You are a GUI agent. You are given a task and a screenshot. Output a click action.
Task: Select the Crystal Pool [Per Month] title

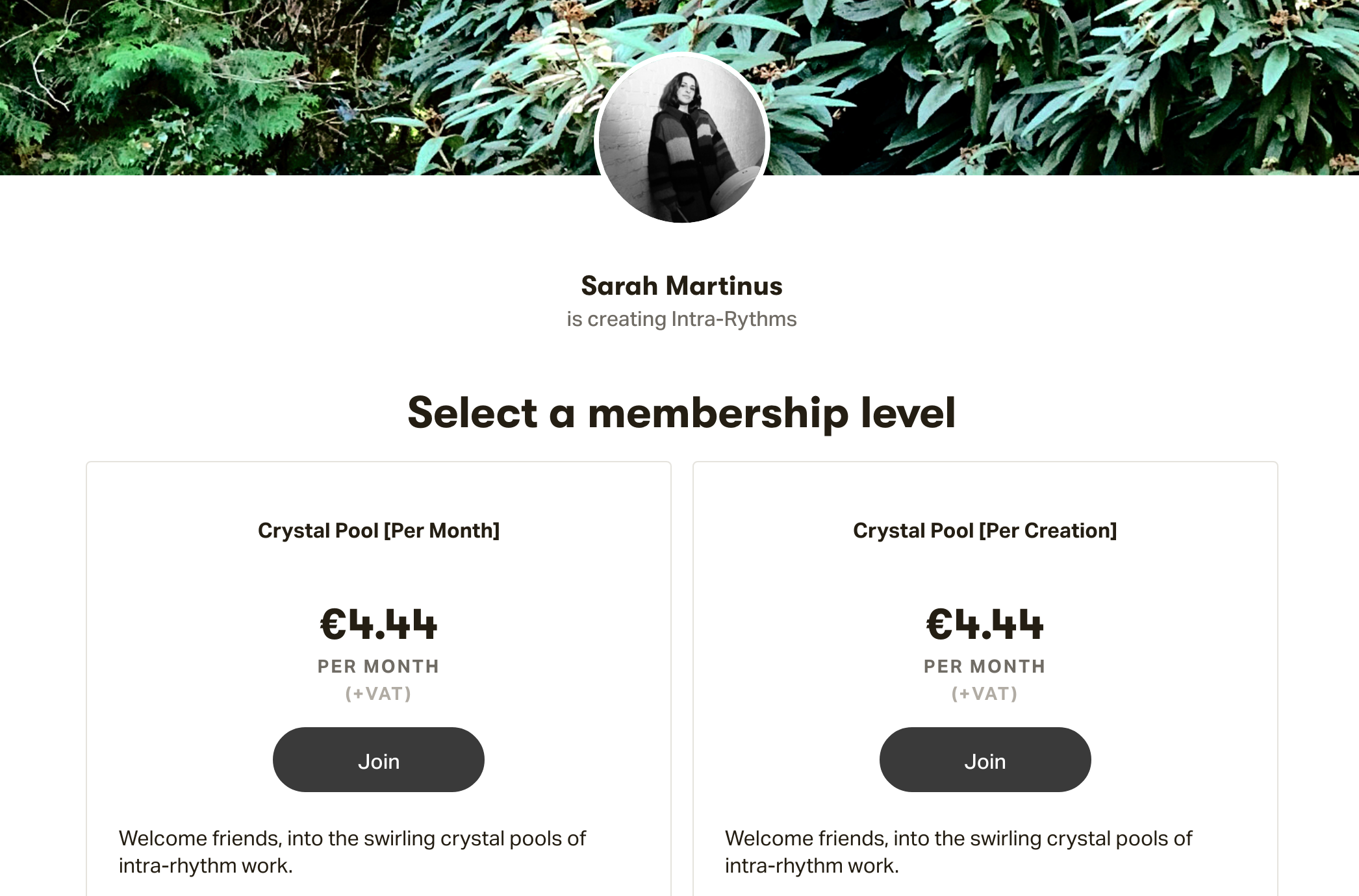(378, 530)
